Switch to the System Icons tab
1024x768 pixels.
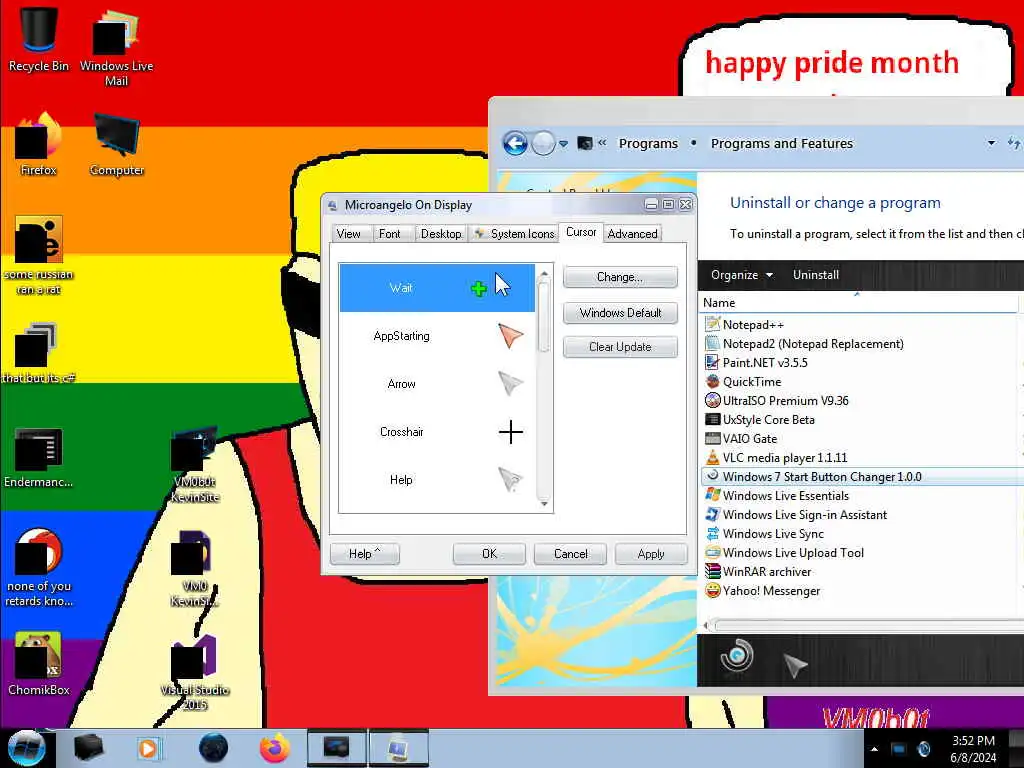click(514, 234)
